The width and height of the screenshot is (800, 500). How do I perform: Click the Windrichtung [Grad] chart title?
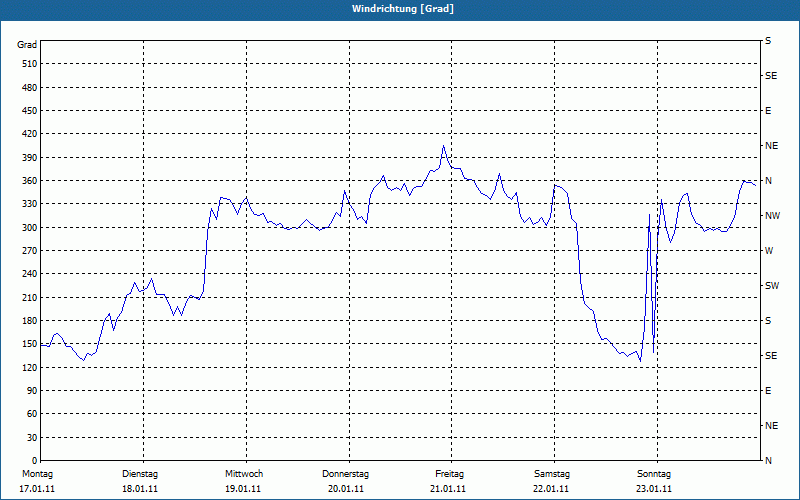(403, 9)
